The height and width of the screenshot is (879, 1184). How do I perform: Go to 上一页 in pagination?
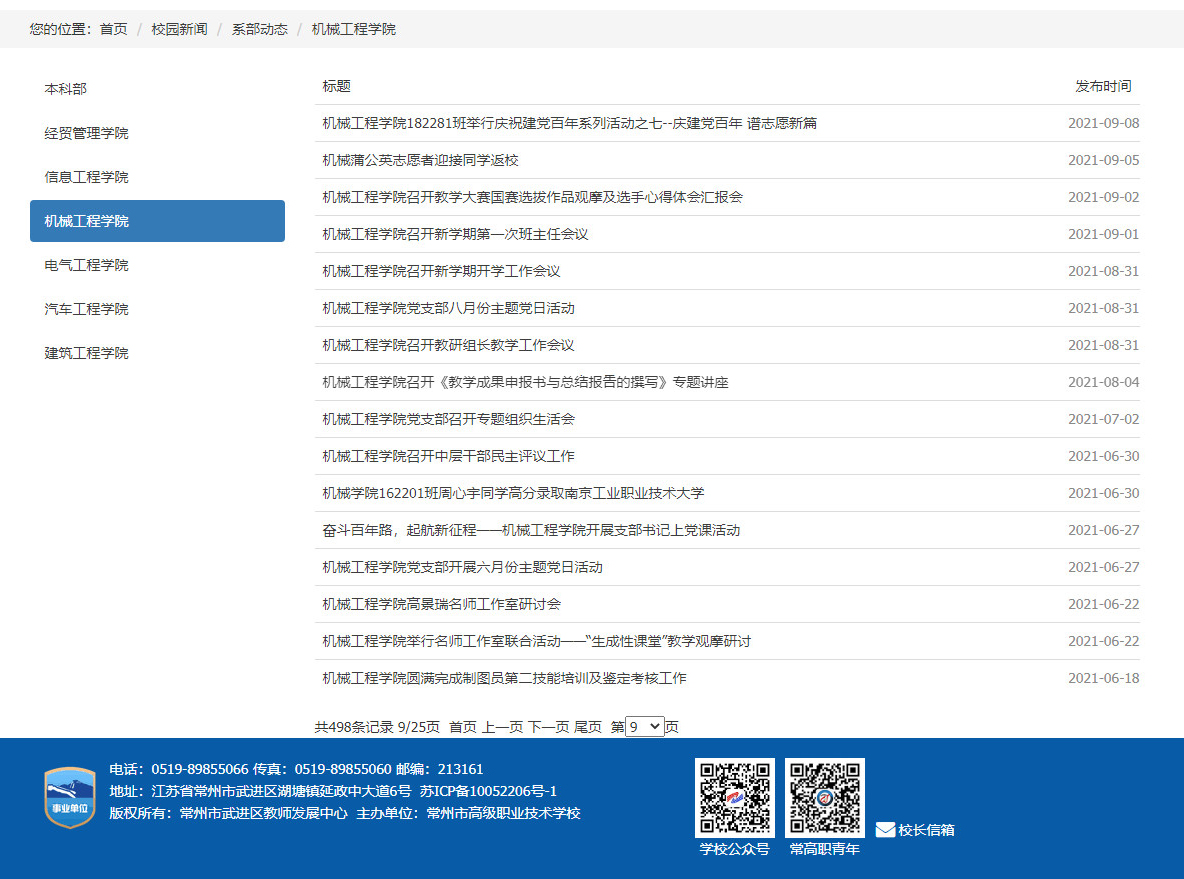[x=502, y=727]
